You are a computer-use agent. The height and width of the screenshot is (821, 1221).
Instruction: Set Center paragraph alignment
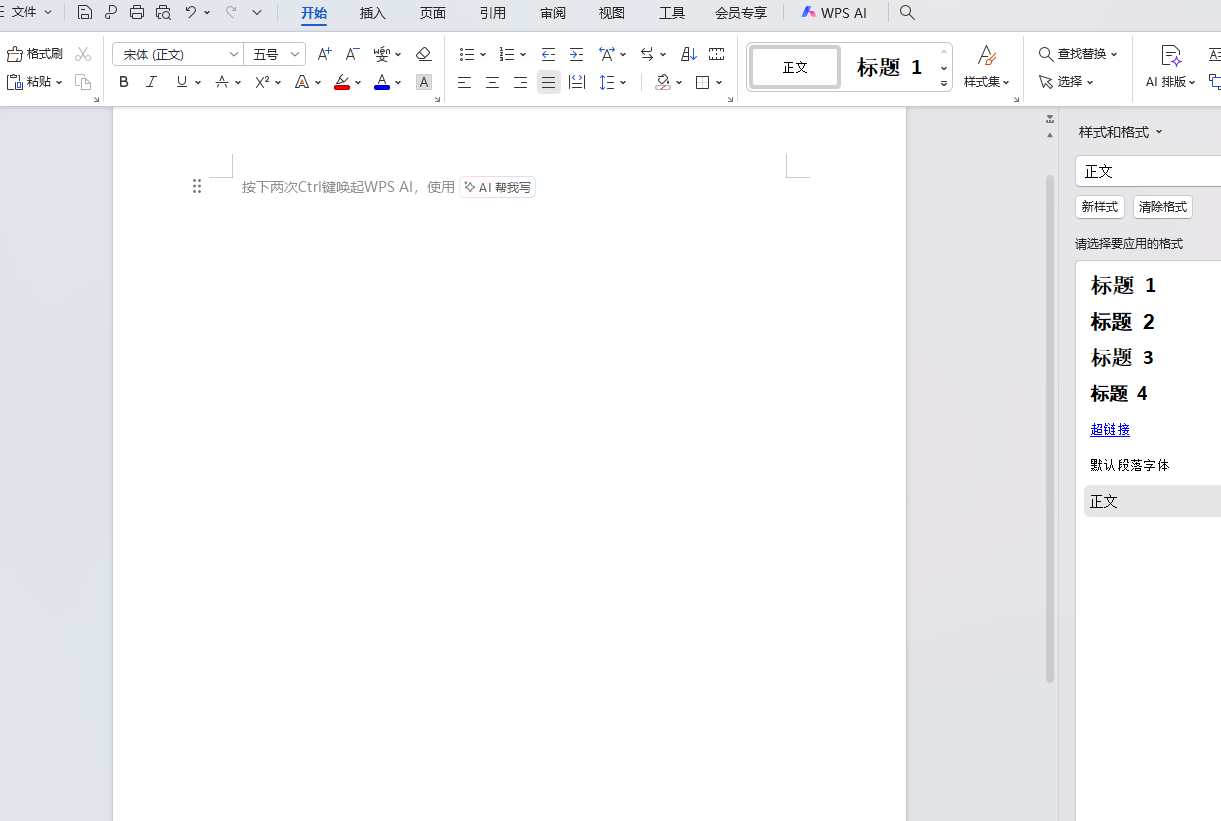[492, 82]
